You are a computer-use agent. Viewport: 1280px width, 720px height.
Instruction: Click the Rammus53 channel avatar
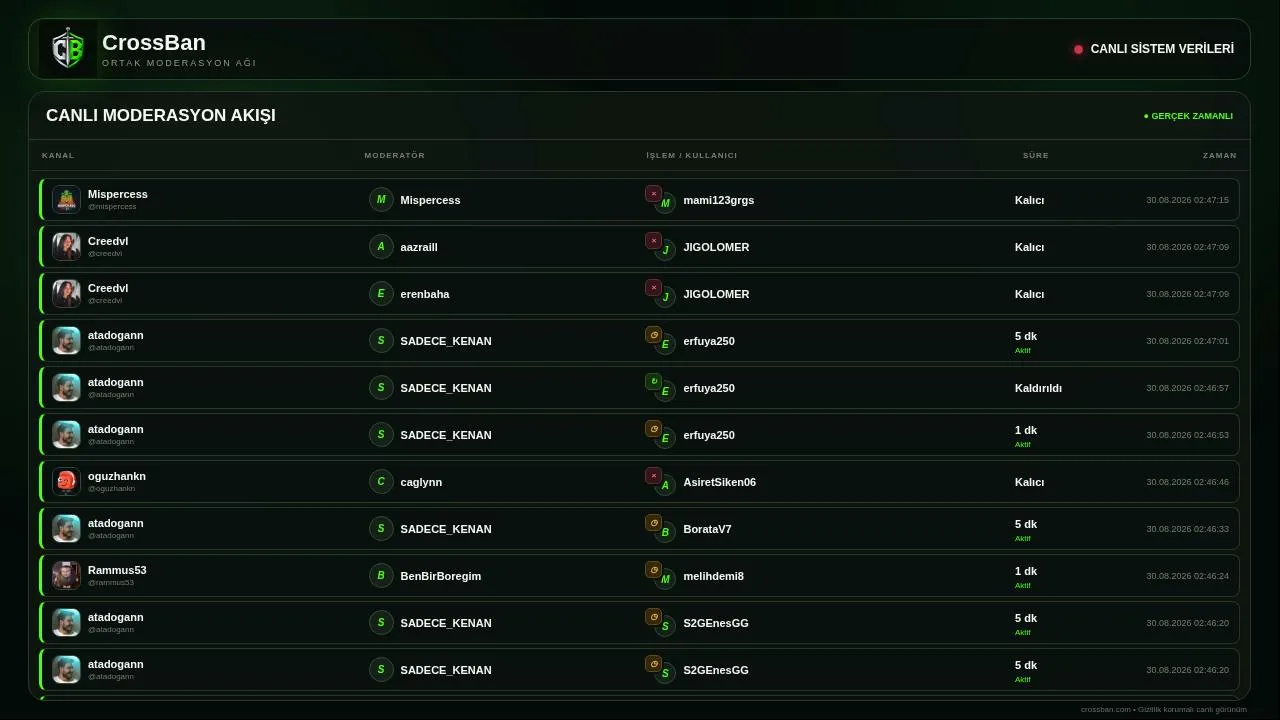66,575
